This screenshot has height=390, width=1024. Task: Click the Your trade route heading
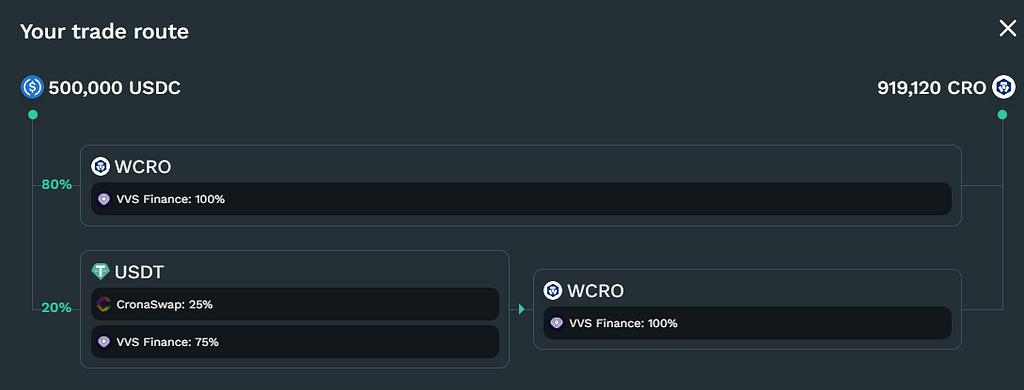point(104,31)
